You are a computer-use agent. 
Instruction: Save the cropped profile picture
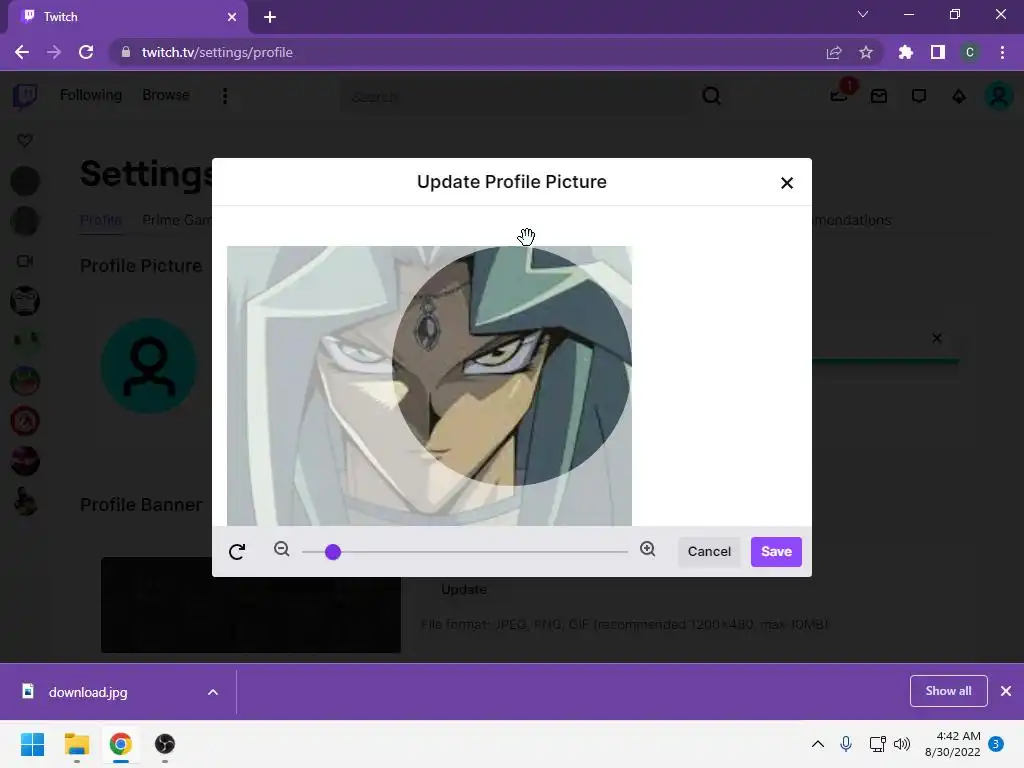[776, 552]
